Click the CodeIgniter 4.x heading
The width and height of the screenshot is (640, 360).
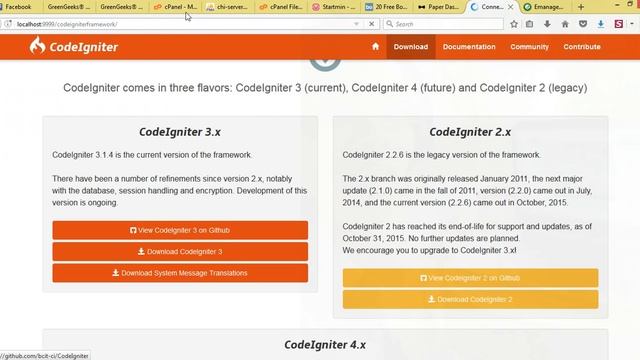325,344
